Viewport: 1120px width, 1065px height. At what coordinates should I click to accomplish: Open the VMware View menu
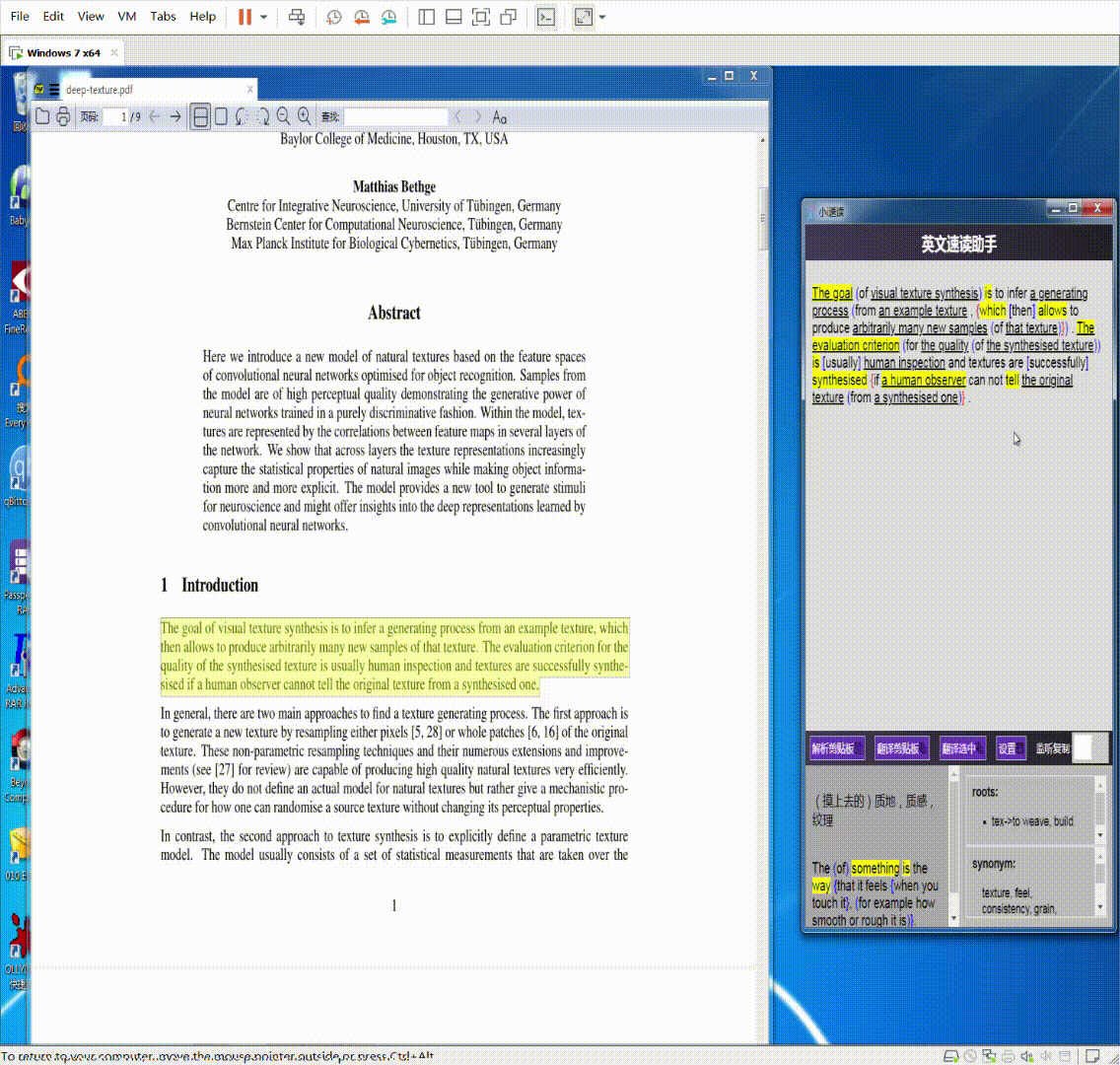[x=91, y=17]
